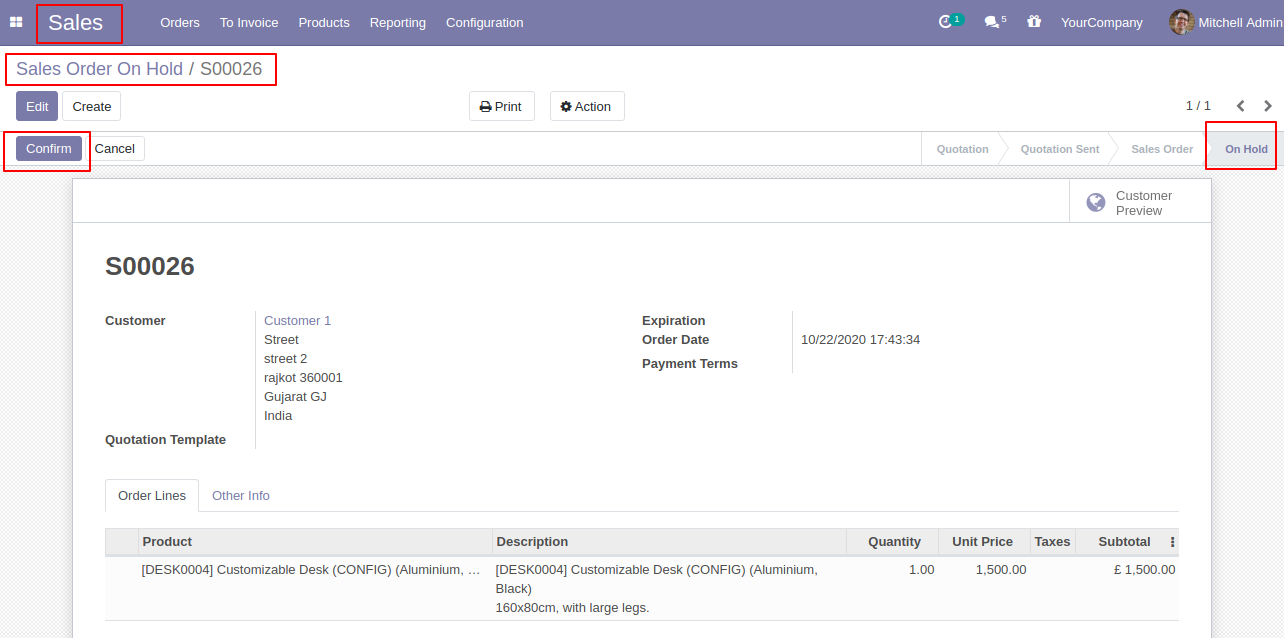Viewport: 1284px width, 638px height.
Task: Click the Expiration label
Action: click(x=674, y=321)
